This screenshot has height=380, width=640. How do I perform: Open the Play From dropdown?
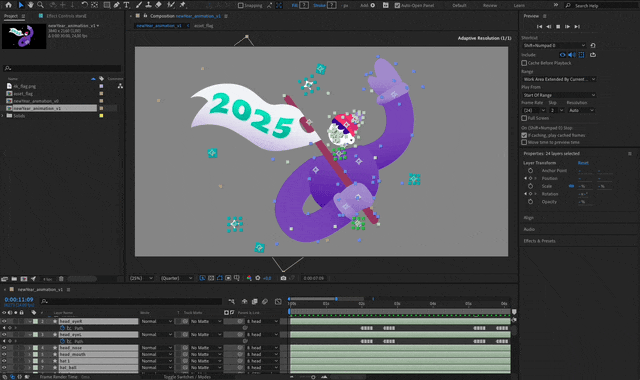point(559,95)
